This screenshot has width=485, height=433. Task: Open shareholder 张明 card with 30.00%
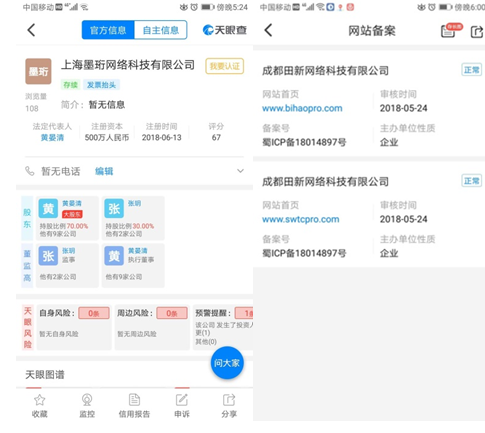(x=133, y=218)
